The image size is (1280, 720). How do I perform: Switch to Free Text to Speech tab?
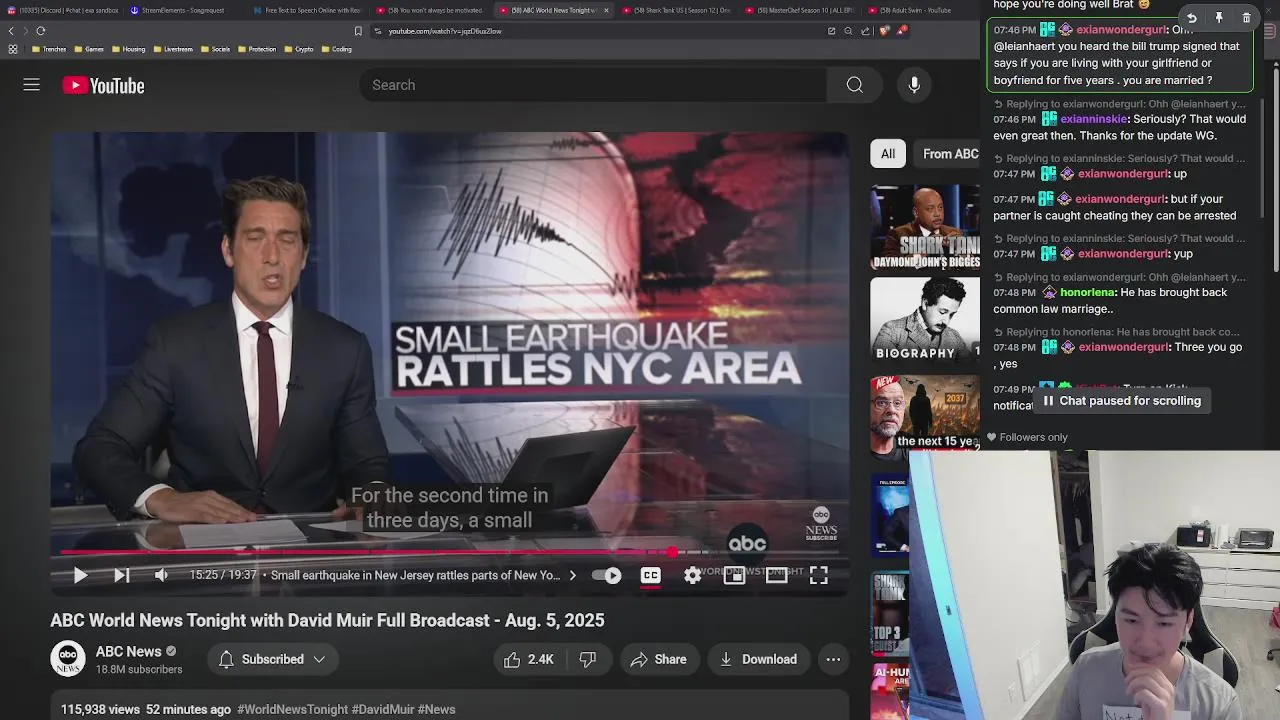310,10
